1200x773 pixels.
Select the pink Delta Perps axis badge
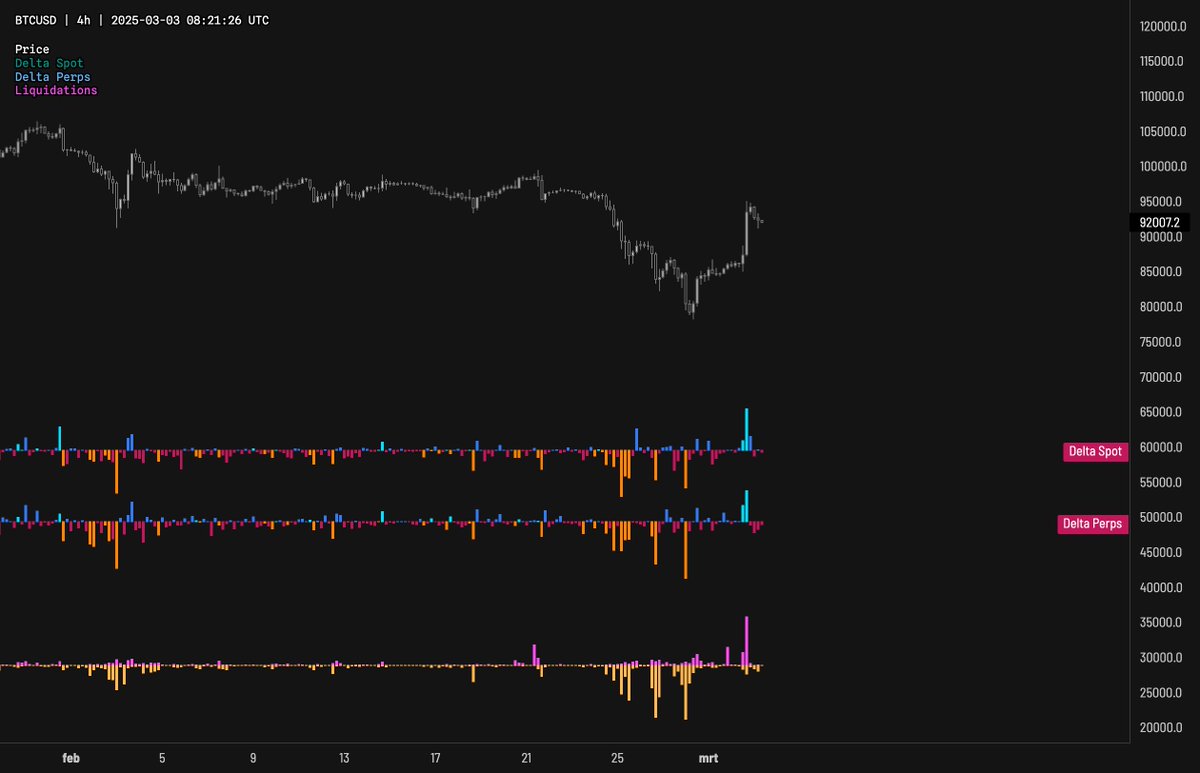click(x=1092, y=523)
